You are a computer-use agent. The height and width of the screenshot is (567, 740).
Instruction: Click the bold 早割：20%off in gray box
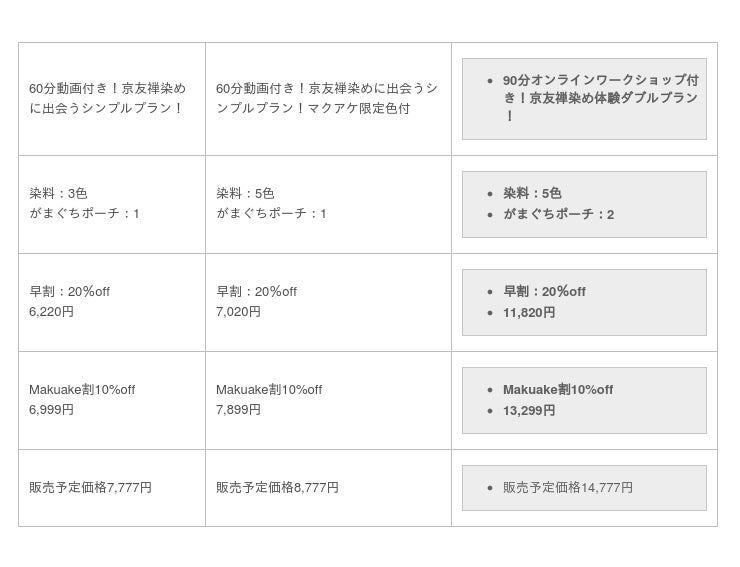click(x=544, y=291)
